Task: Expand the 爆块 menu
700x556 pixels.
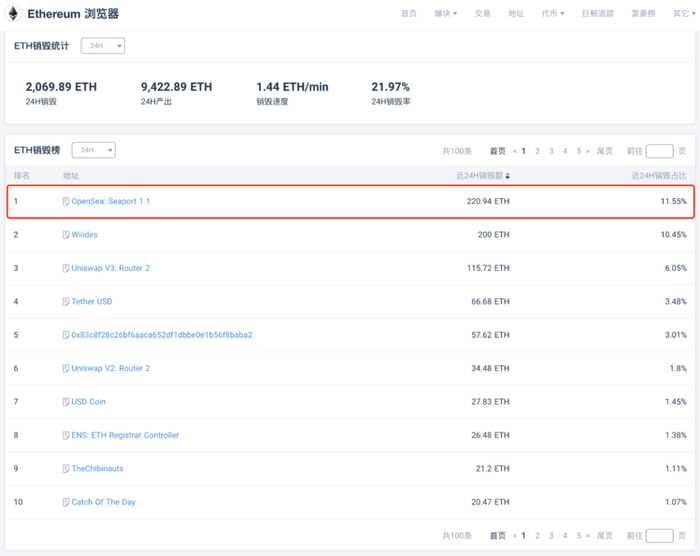Action: [x=446, y=13]
